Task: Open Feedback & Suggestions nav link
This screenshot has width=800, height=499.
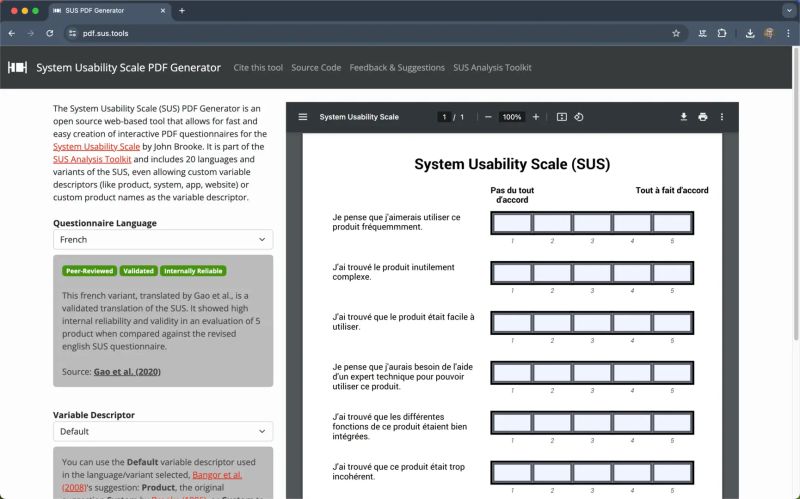Action: pyautogui.click(x=397, y=67)
